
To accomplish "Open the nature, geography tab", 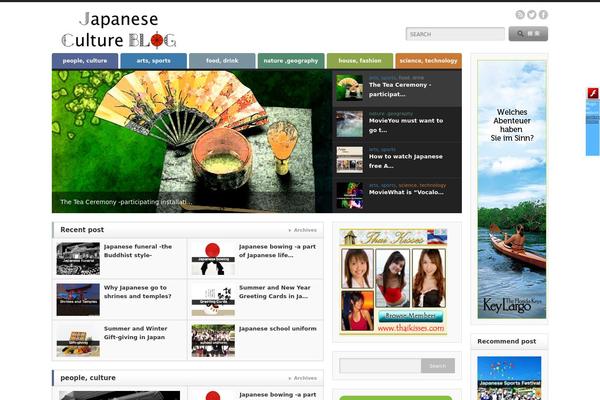I will click(x=291, y=61).
